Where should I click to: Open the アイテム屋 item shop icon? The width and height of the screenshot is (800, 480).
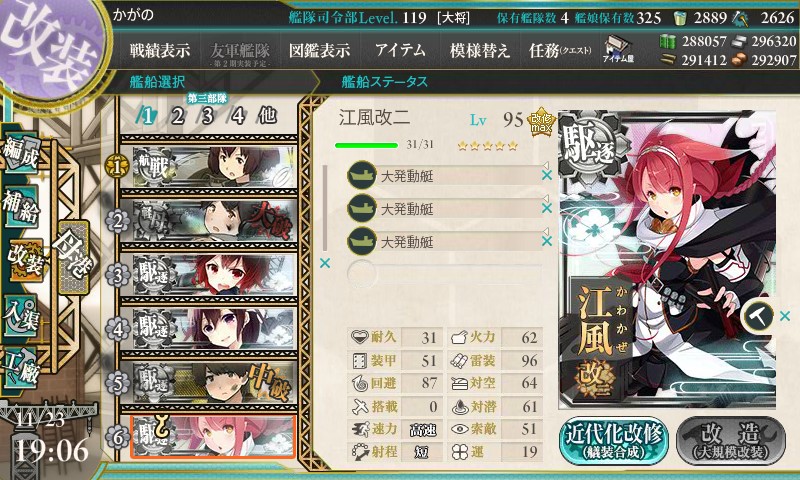pos(618,50)
